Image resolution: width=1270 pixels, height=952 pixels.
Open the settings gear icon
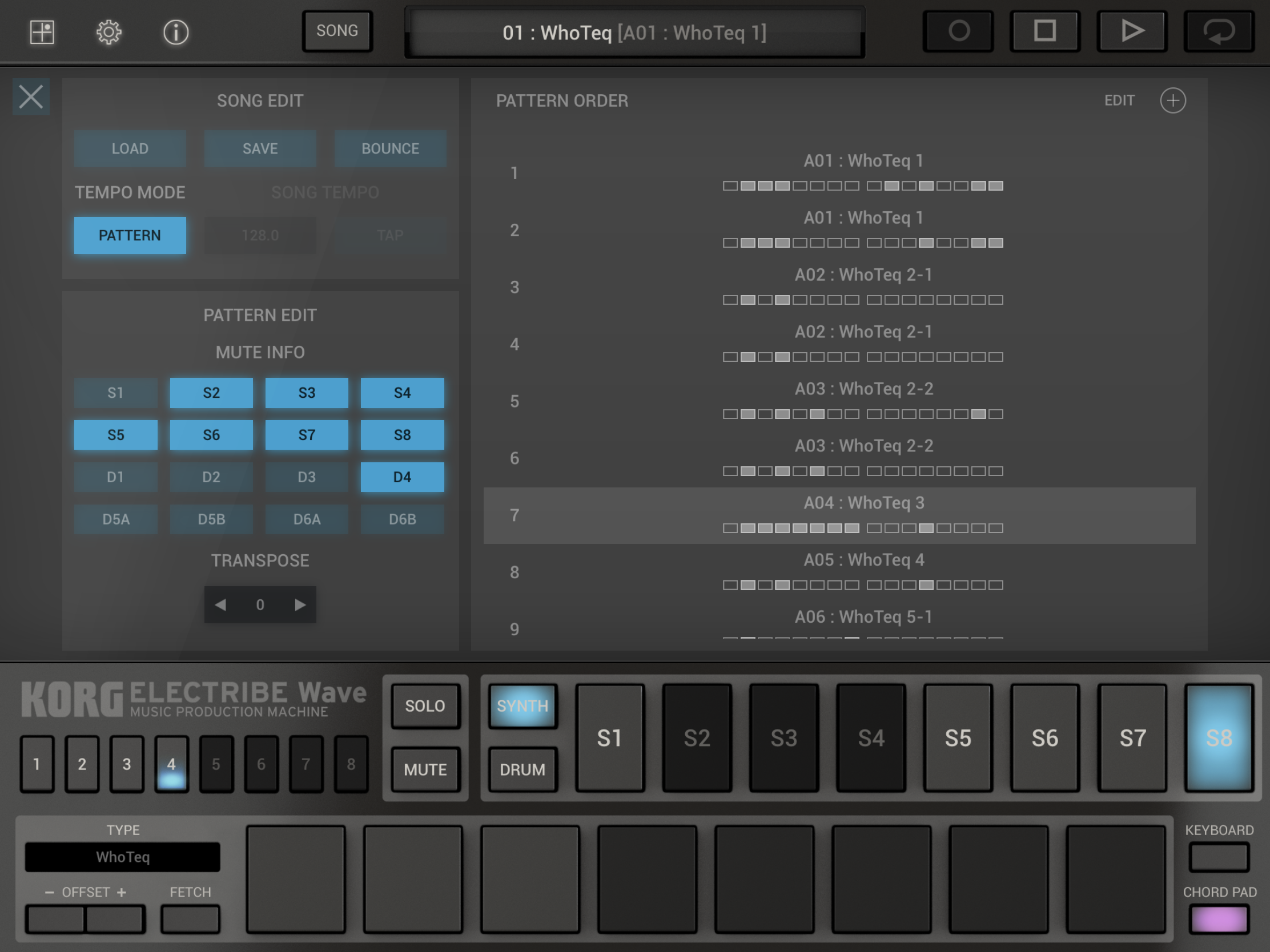(108, 32)
